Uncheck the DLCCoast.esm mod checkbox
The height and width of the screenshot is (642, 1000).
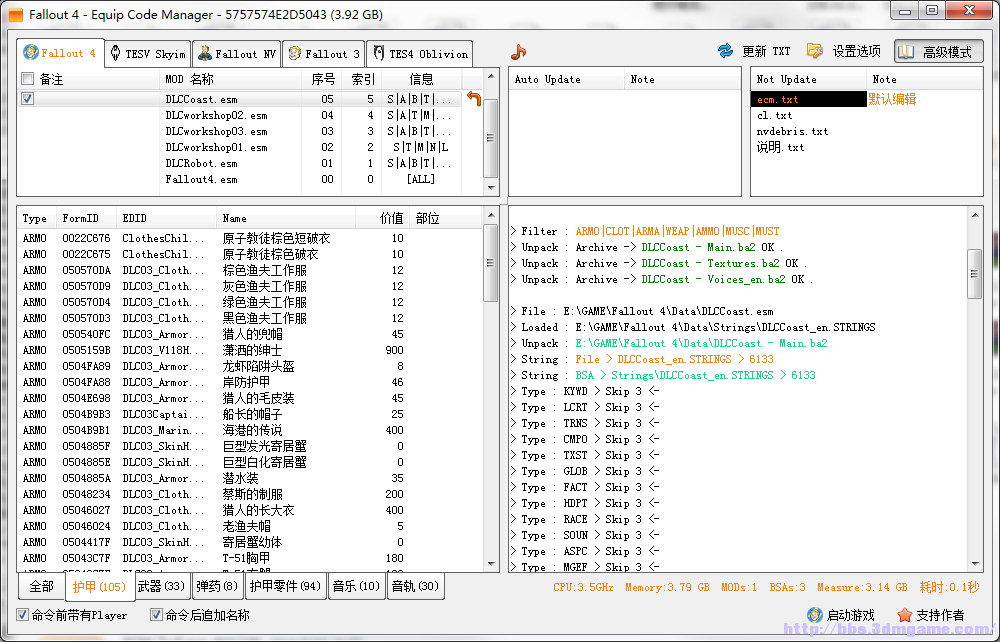(x=28, y=99)
